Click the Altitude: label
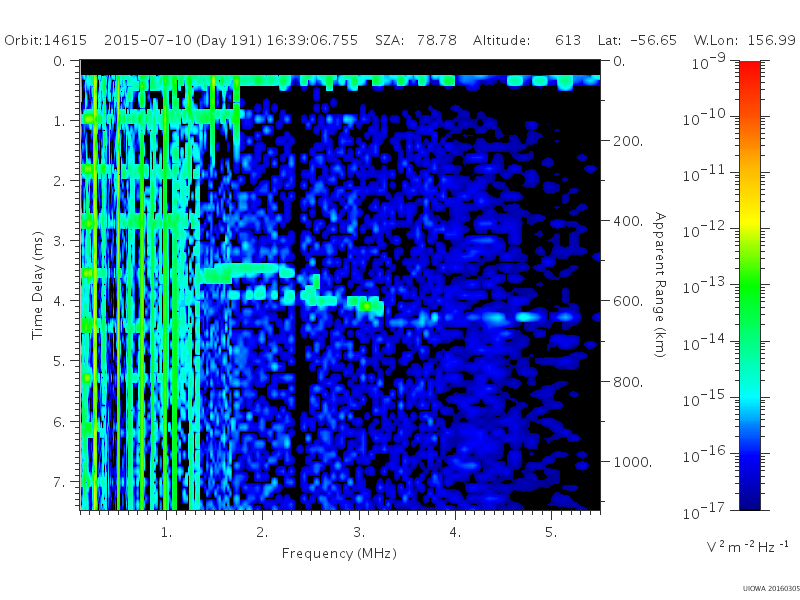The image size is (800, 600). coord(502,40)
